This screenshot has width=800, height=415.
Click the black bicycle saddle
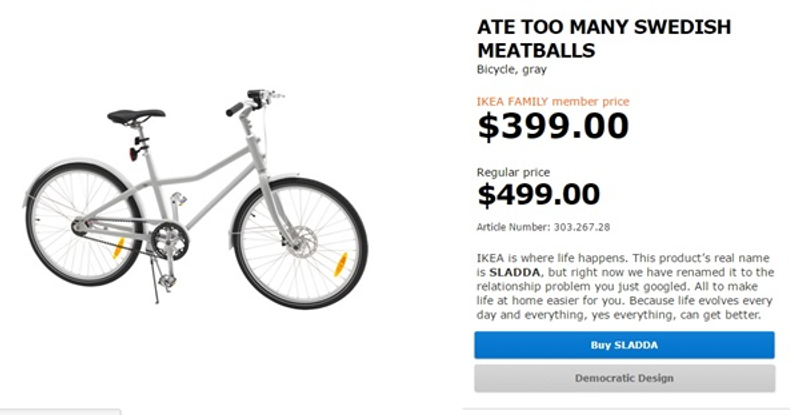click(x=136, y=116)
